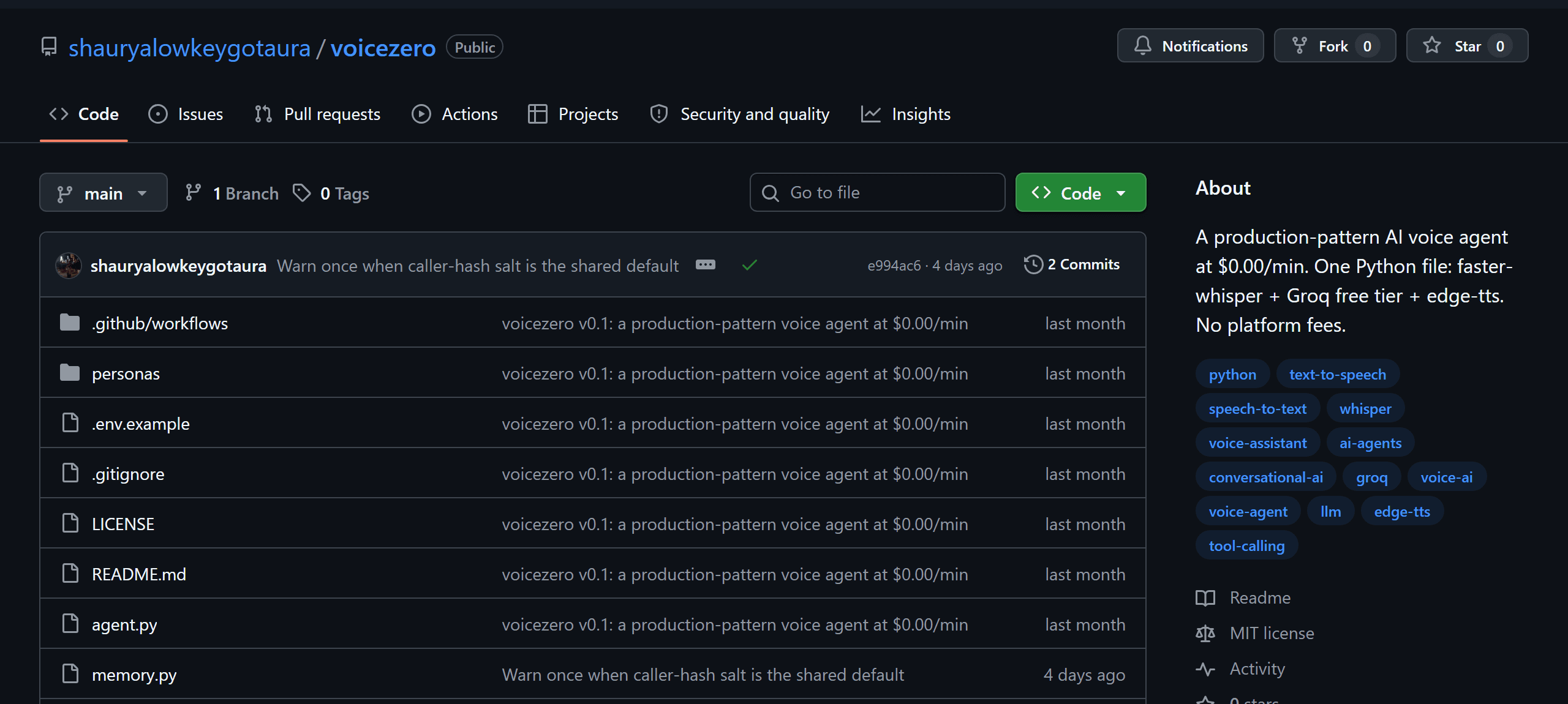Click the scale icon next to MIT license
The height and width of the screenshot is (704, 1568).
click(1205, 633)
